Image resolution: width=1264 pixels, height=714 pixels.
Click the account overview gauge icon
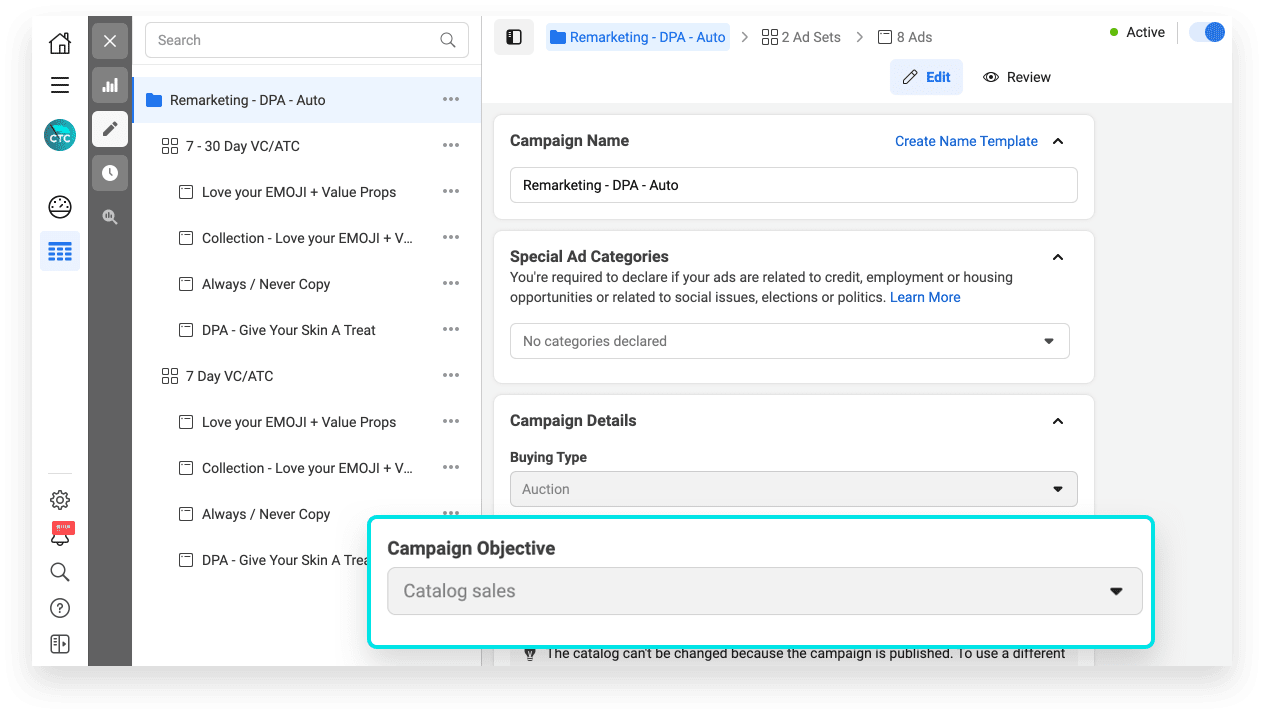point(60,207)
